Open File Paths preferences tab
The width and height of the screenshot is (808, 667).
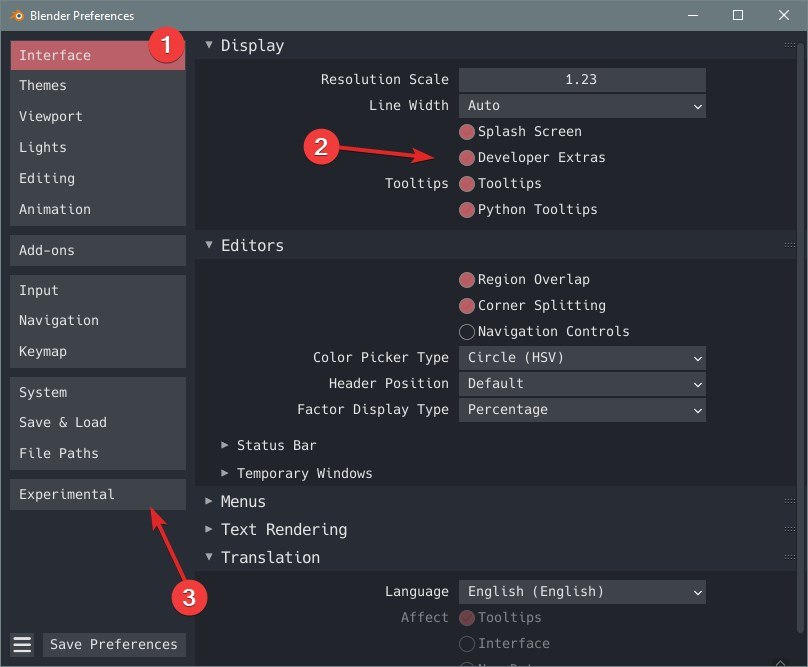click(97, 454)
